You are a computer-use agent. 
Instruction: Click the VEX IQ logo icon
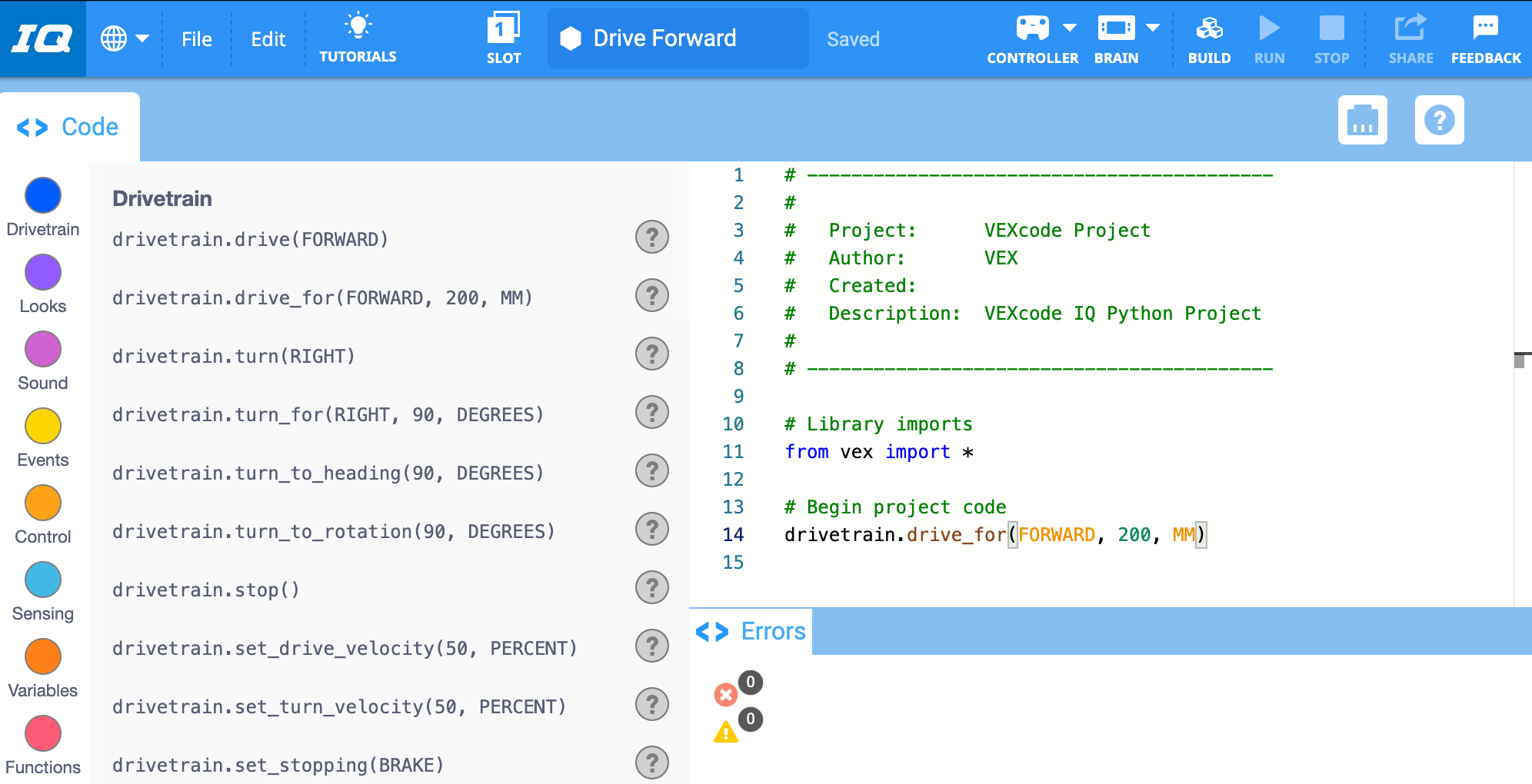(42, 38)
